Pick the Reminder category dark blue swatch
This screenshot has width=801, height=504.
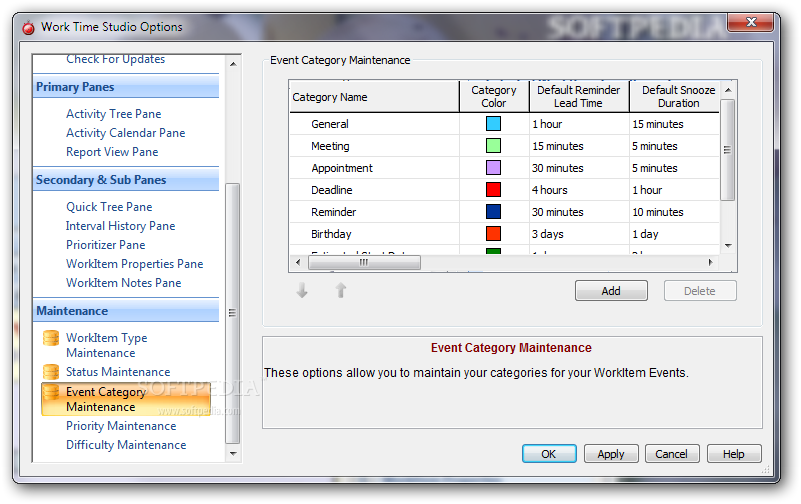(493, 211)
